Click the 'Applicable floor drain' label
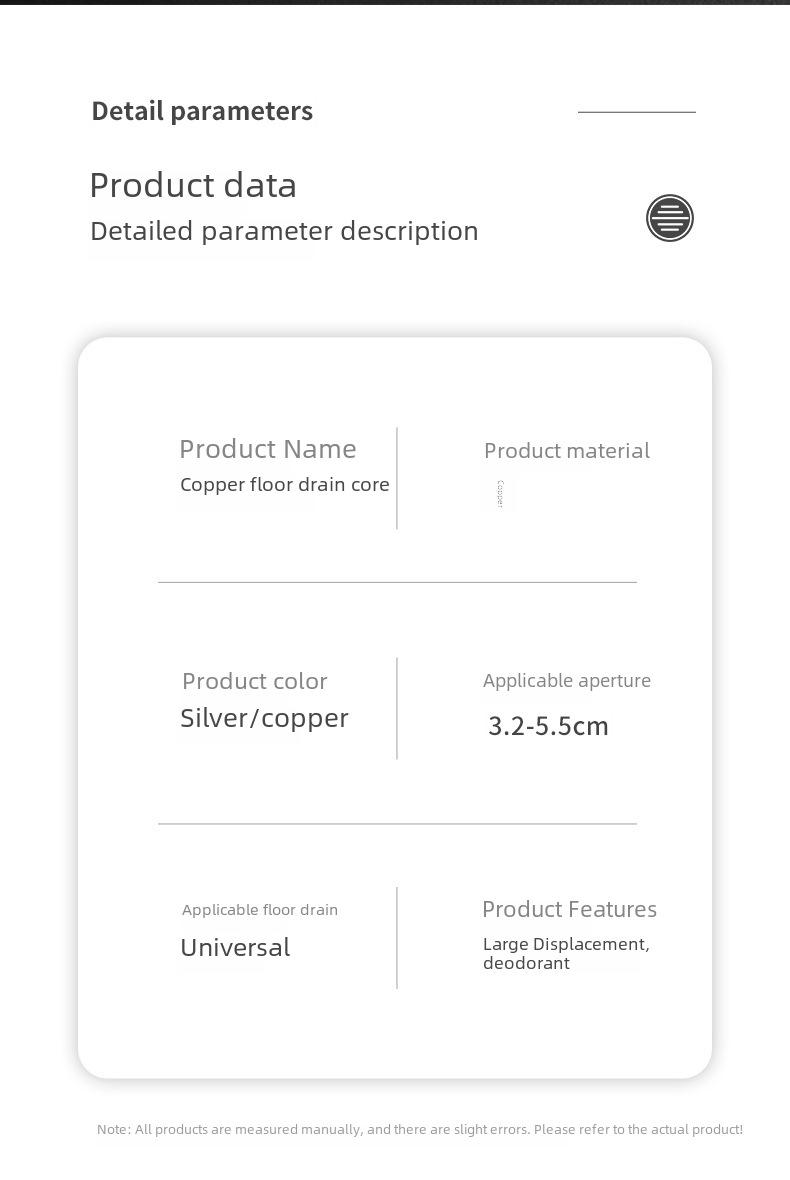790x1180 pixels. click(x=260, y=910)
